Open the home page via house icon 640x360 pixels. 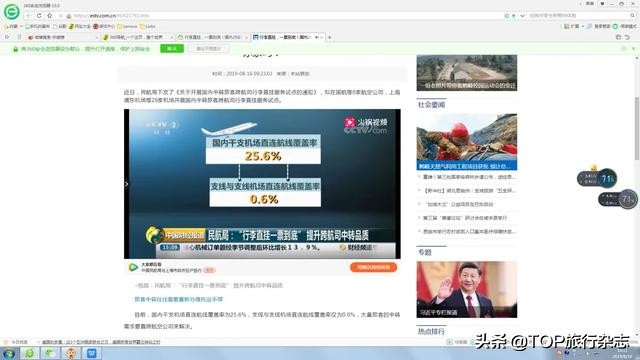coord(49,16)
